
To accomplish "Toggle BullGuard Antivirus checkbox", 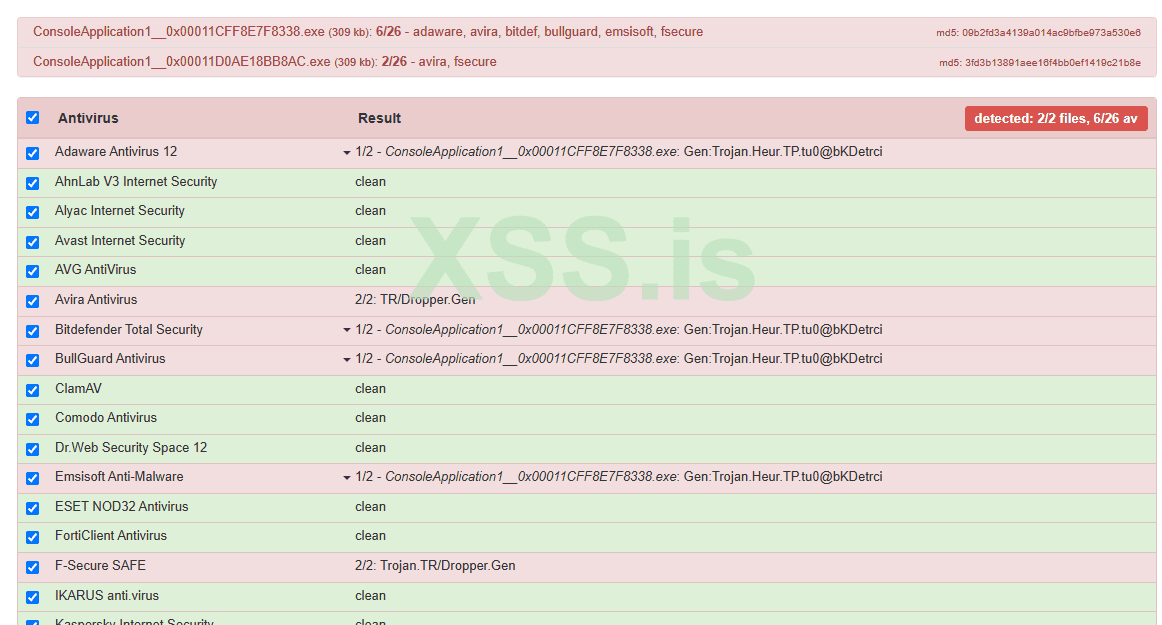I will tap(33, 360).
